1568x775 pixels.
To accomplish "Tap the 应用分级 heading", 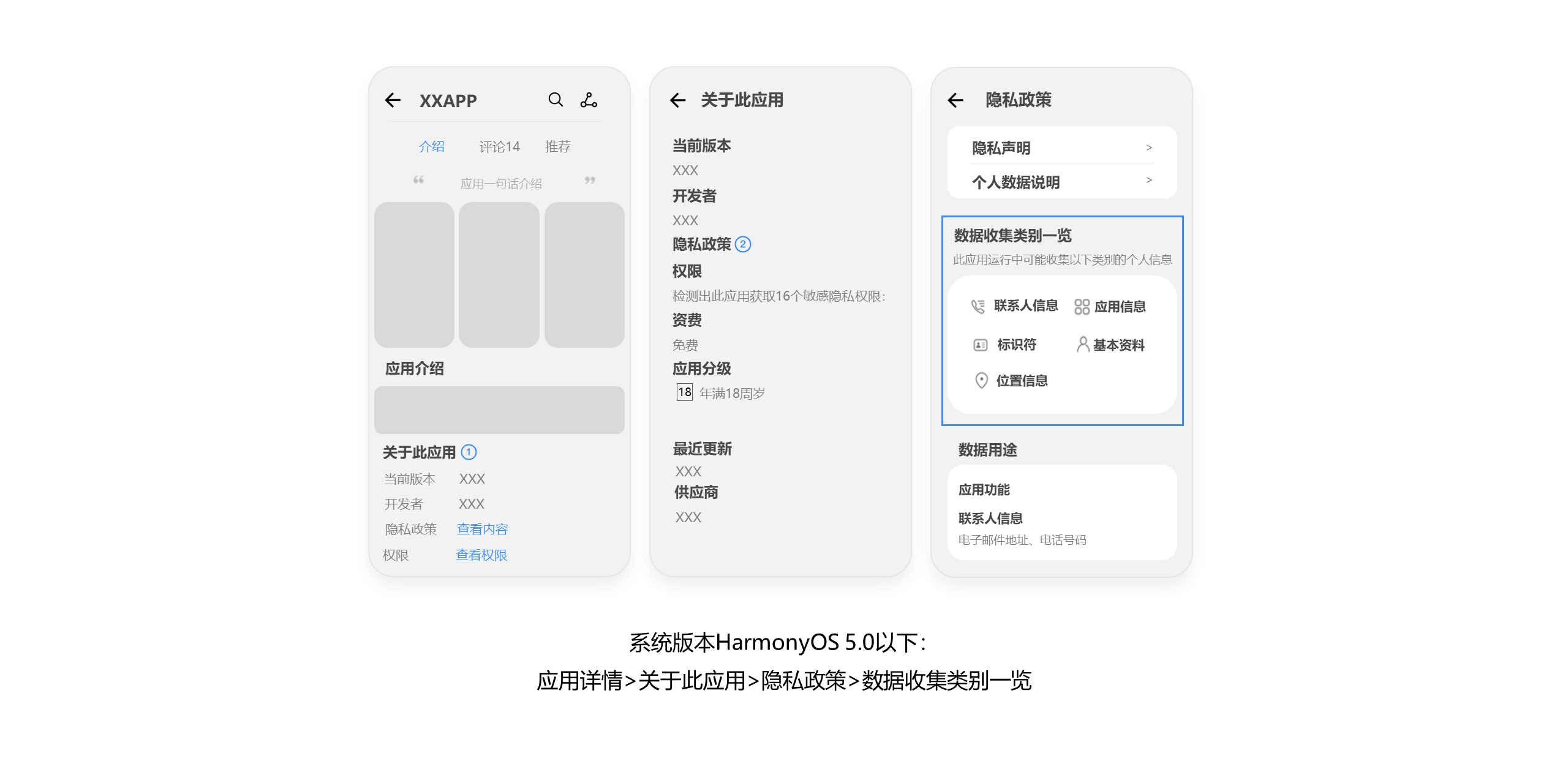I will click(x=702, y=369).
